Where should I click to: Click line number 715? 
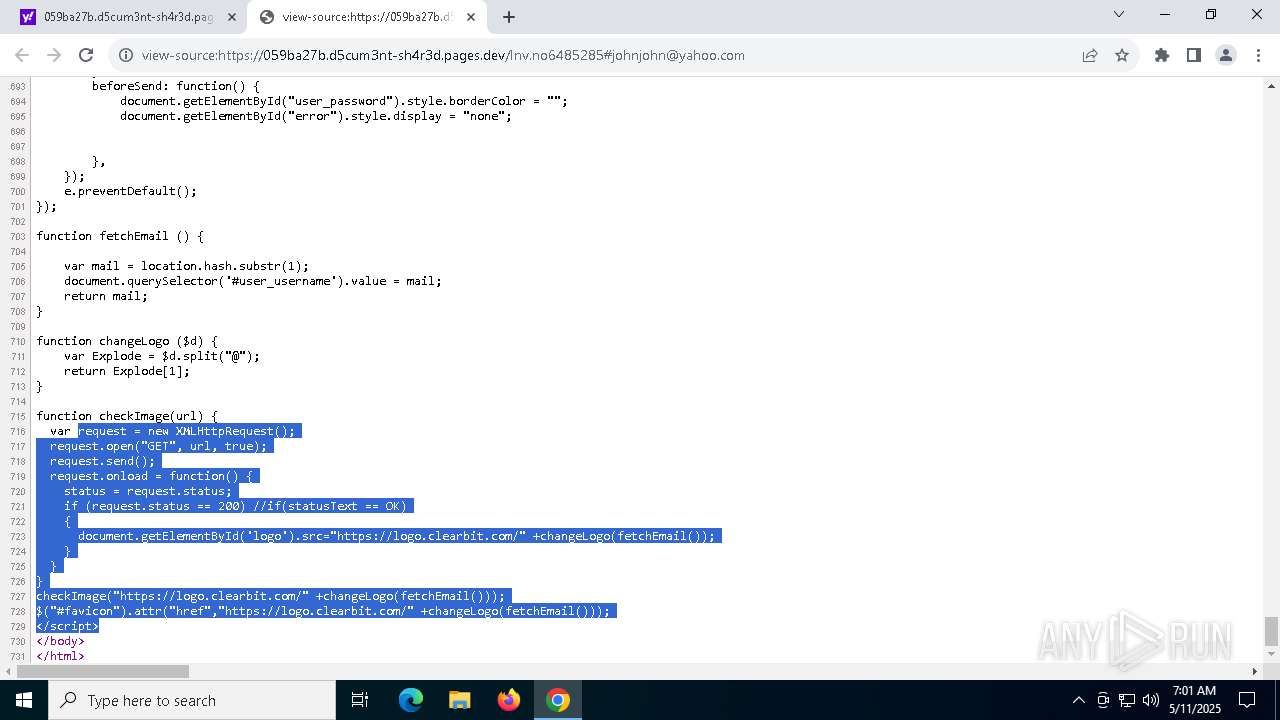[x=17, y=416]
